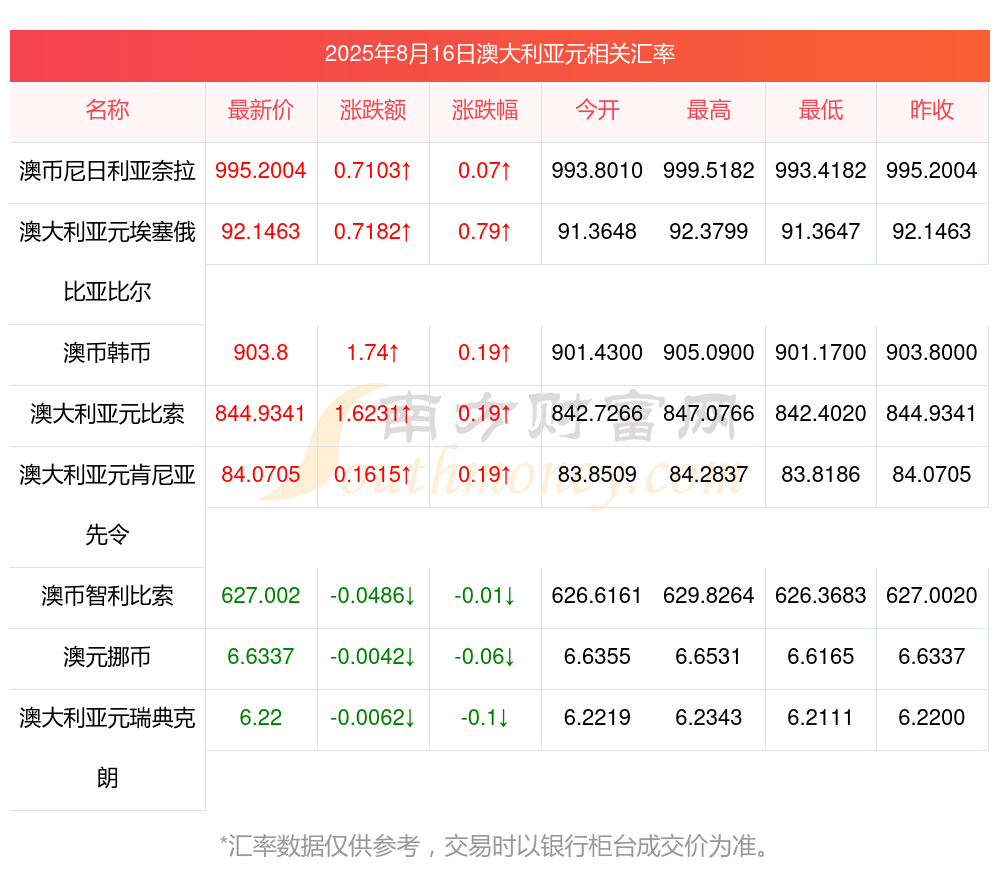Image resolution: width=1000 pixels, height=877 pixels.
Task: Click high value 905.0900
Action: 709,352
